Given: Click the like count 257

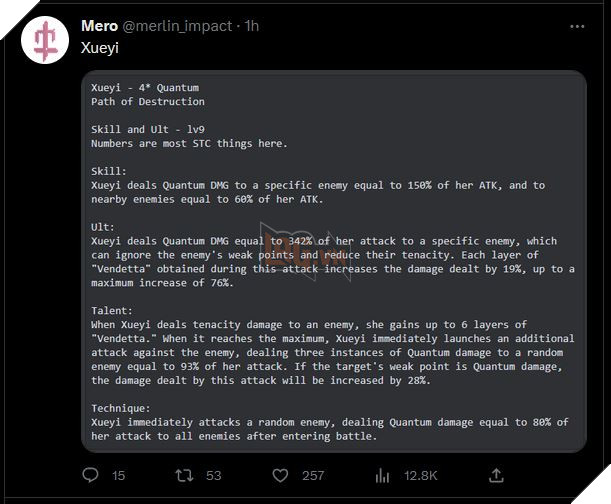Looking at the screenshot, I should pos(313,476).
